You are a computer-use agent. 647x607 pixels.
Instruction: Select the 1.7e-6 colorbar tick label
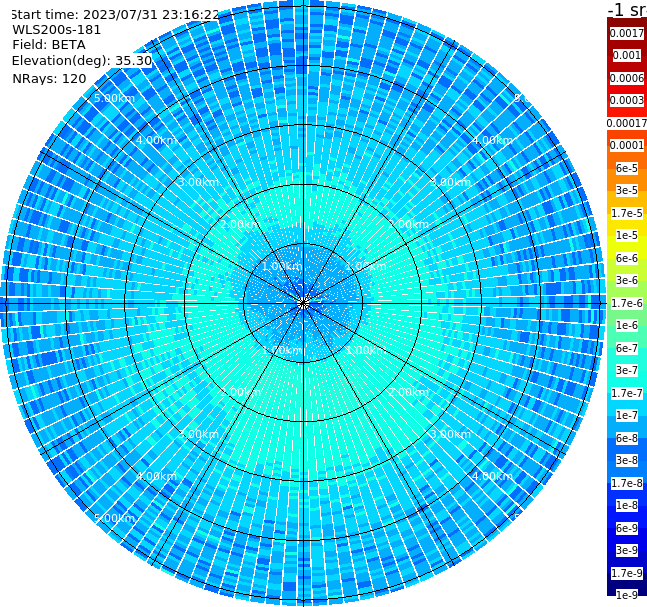coord(627,303)
